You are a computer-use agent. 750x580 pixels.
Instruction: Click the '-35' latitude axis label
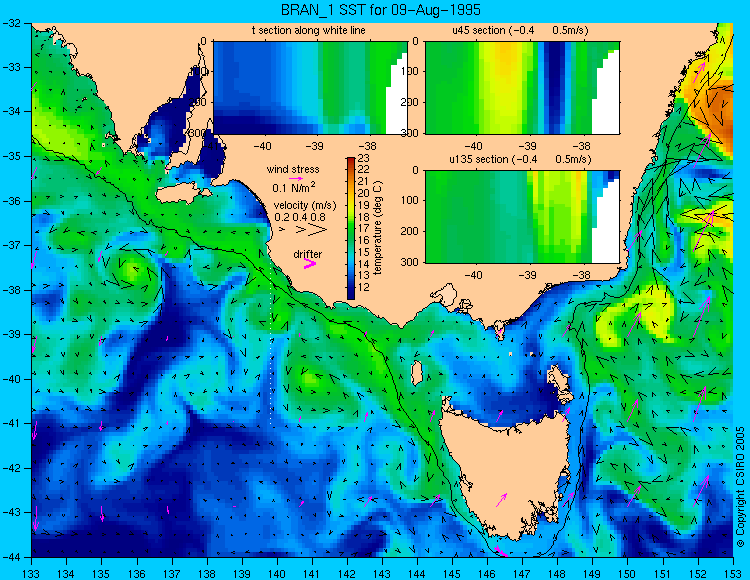click(11, 156)
